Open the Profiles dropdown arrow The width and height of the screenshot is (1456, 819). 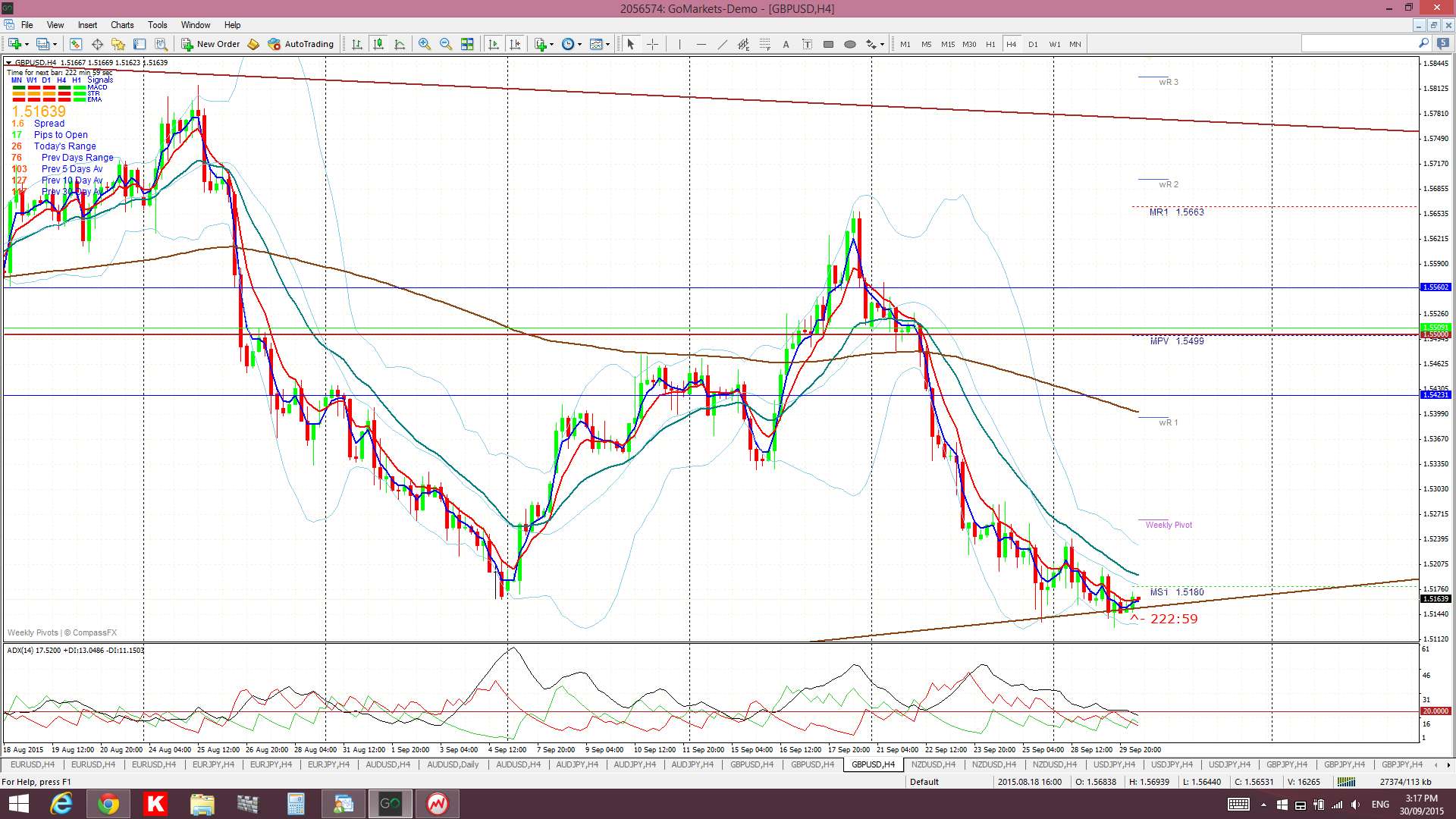[x=55, y=44]
